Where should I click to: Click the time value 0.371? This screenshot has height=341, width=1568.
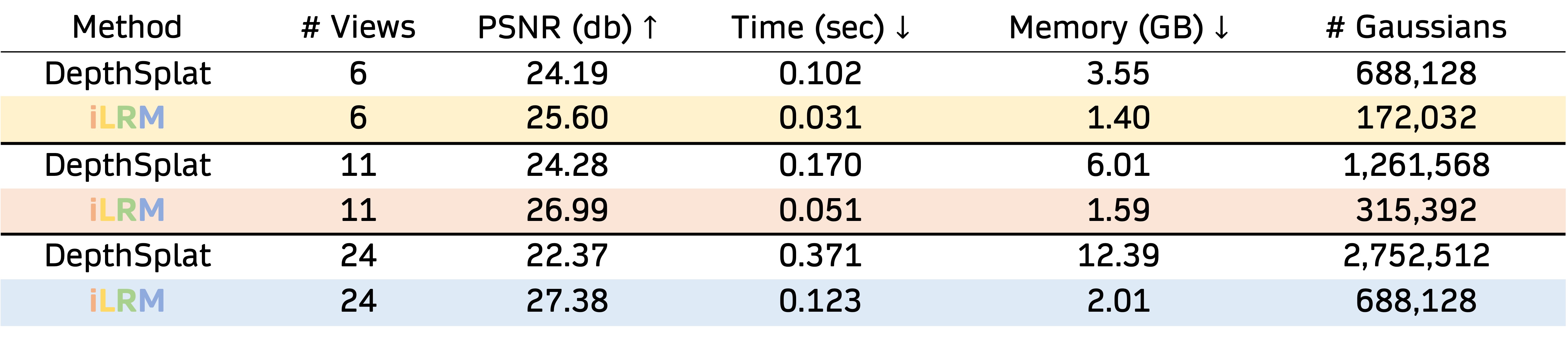pos(820,255)
